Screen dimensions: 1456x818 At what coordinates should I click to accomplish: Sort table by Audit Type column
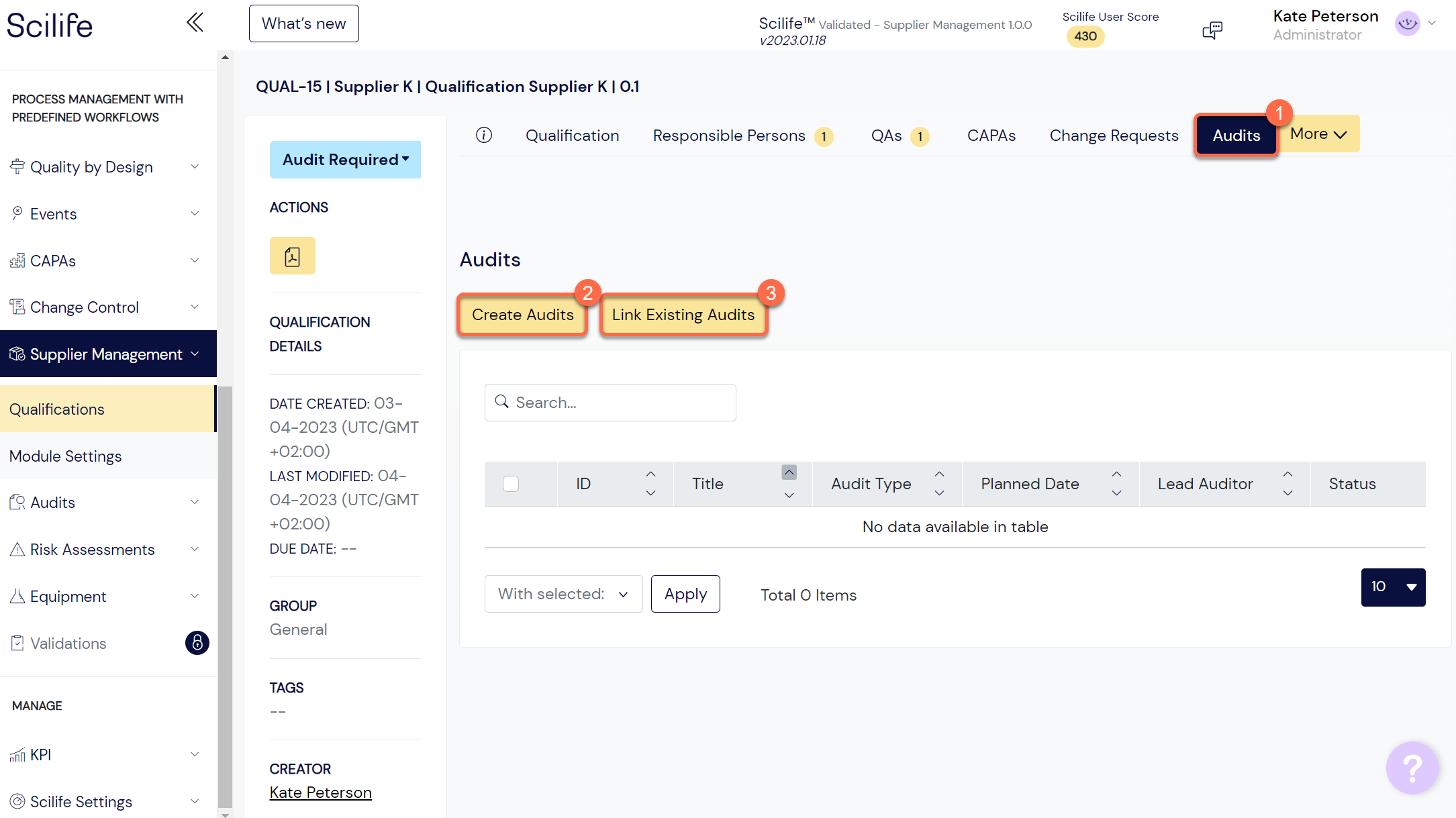click(x=939, y=483)
